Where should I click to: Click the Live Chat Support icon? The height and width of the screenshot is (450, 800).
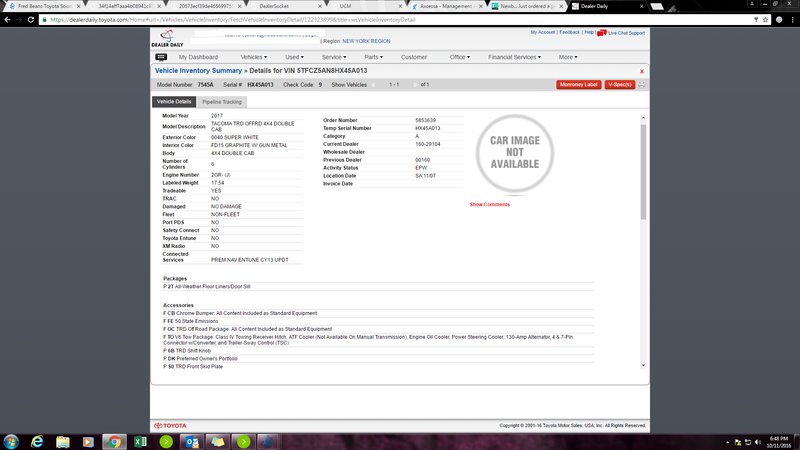point(602,33)
